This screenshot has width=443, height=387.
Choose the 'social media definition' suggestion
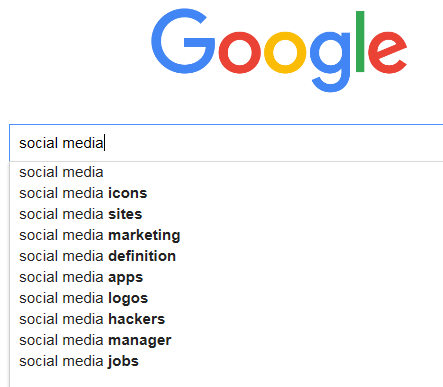click(x=226, y=256)
